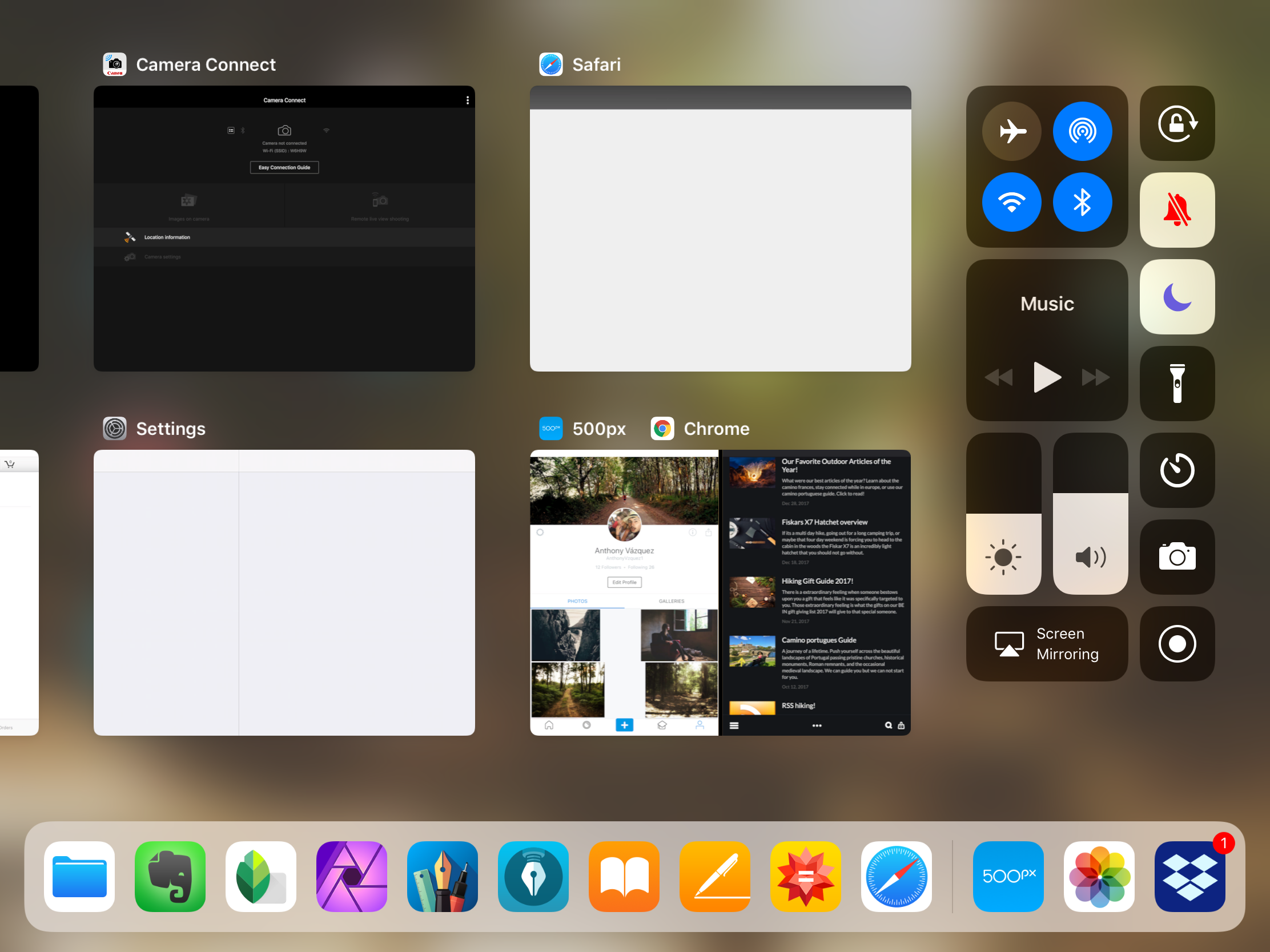Toggle Airplane Mode in Control Center
Image resolution: width=1270 pixels, height=952 pixels.
[1011, 131]
